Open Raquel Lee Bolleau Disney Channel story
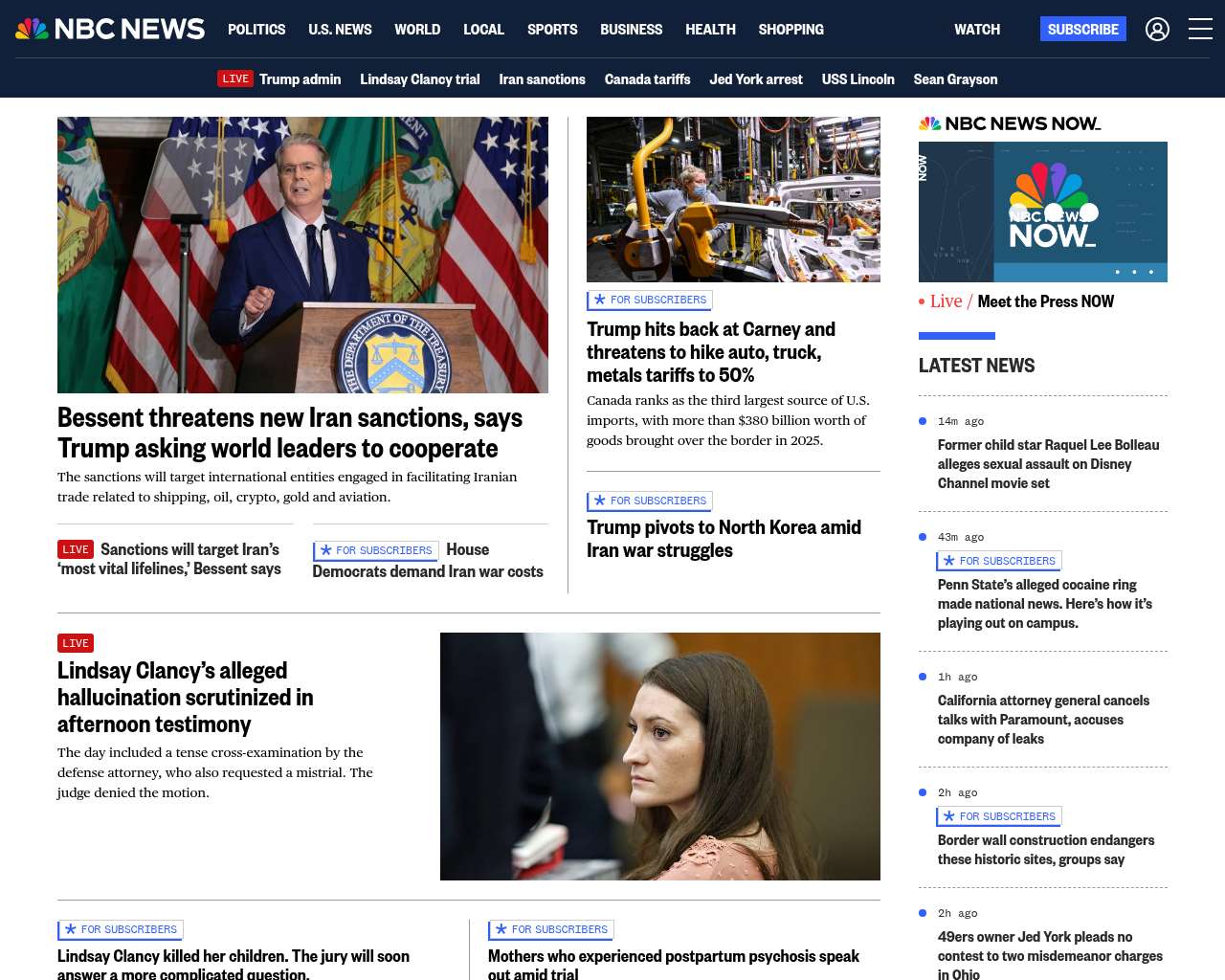 1049,464
